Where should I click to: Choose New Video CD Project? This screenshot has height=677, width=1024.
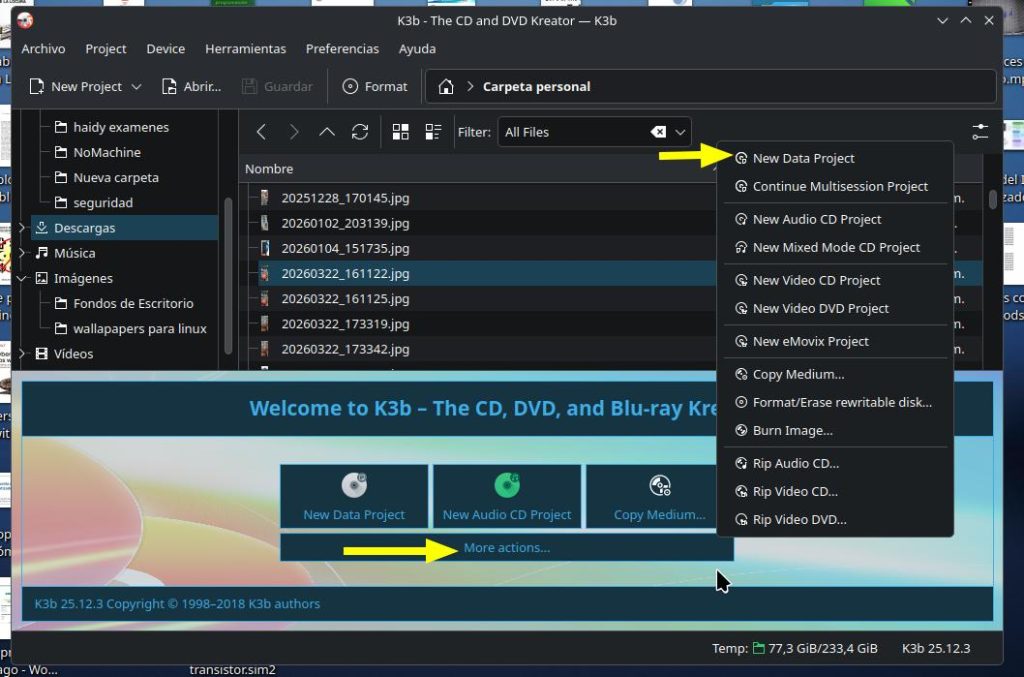pos(835,280)
